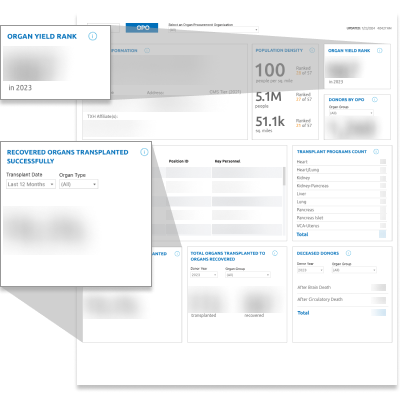
Task: Open the Transplant Date Last 12 Months dropdown
Action: [x=31, y=184]
